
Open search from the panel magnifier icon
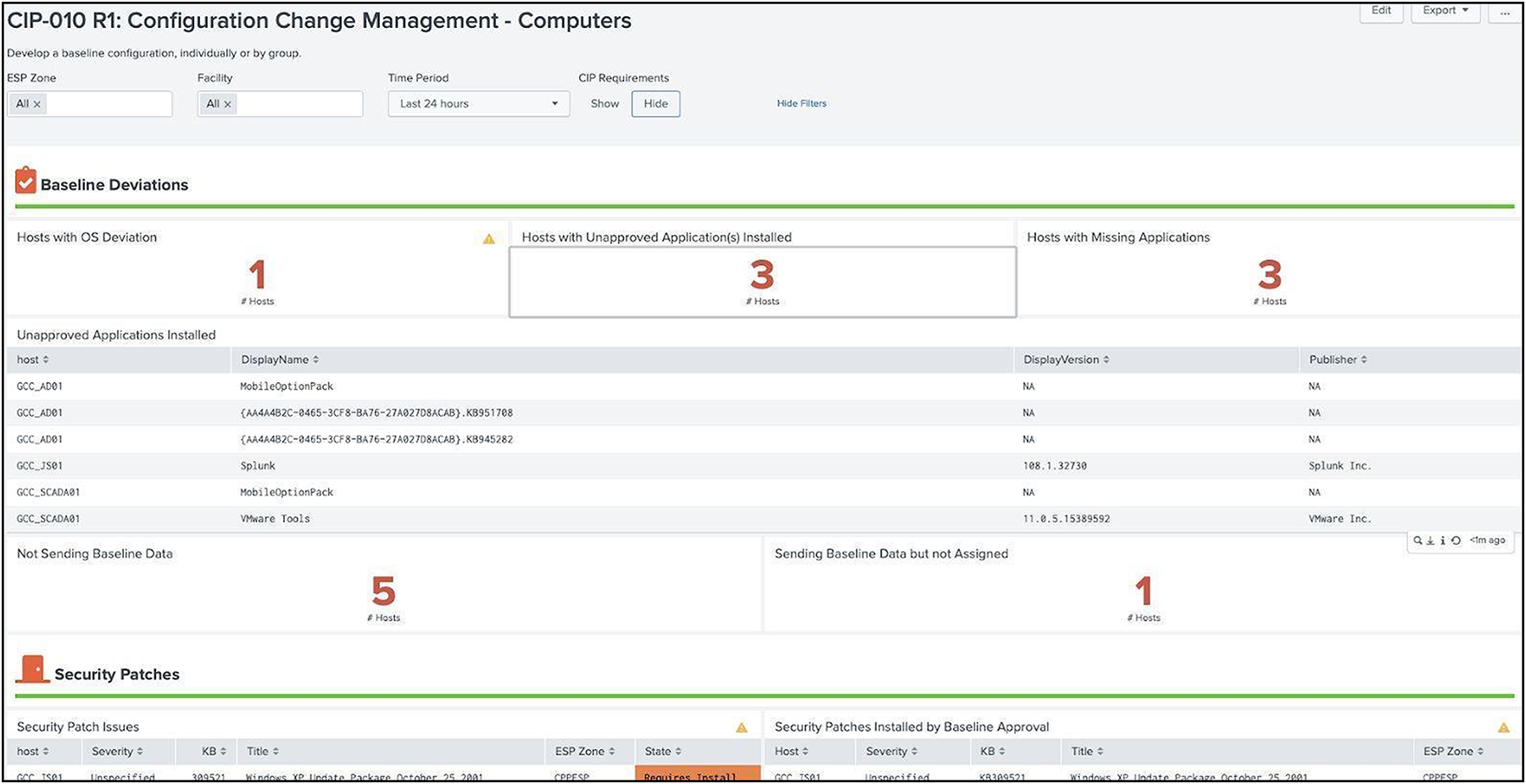pos(1417,541)
